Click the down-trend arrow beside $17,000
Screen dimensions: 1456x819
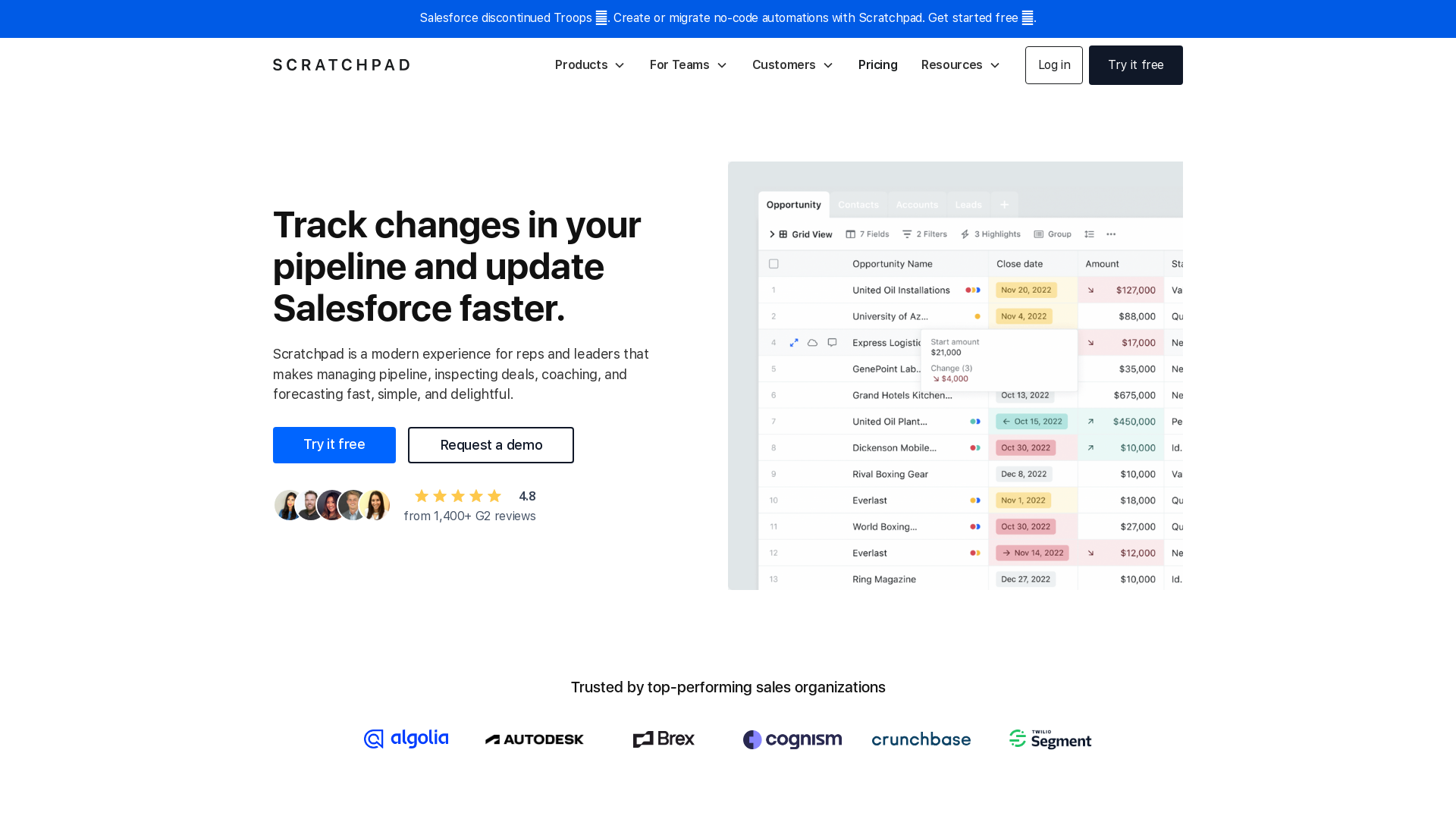(1090, 343)
